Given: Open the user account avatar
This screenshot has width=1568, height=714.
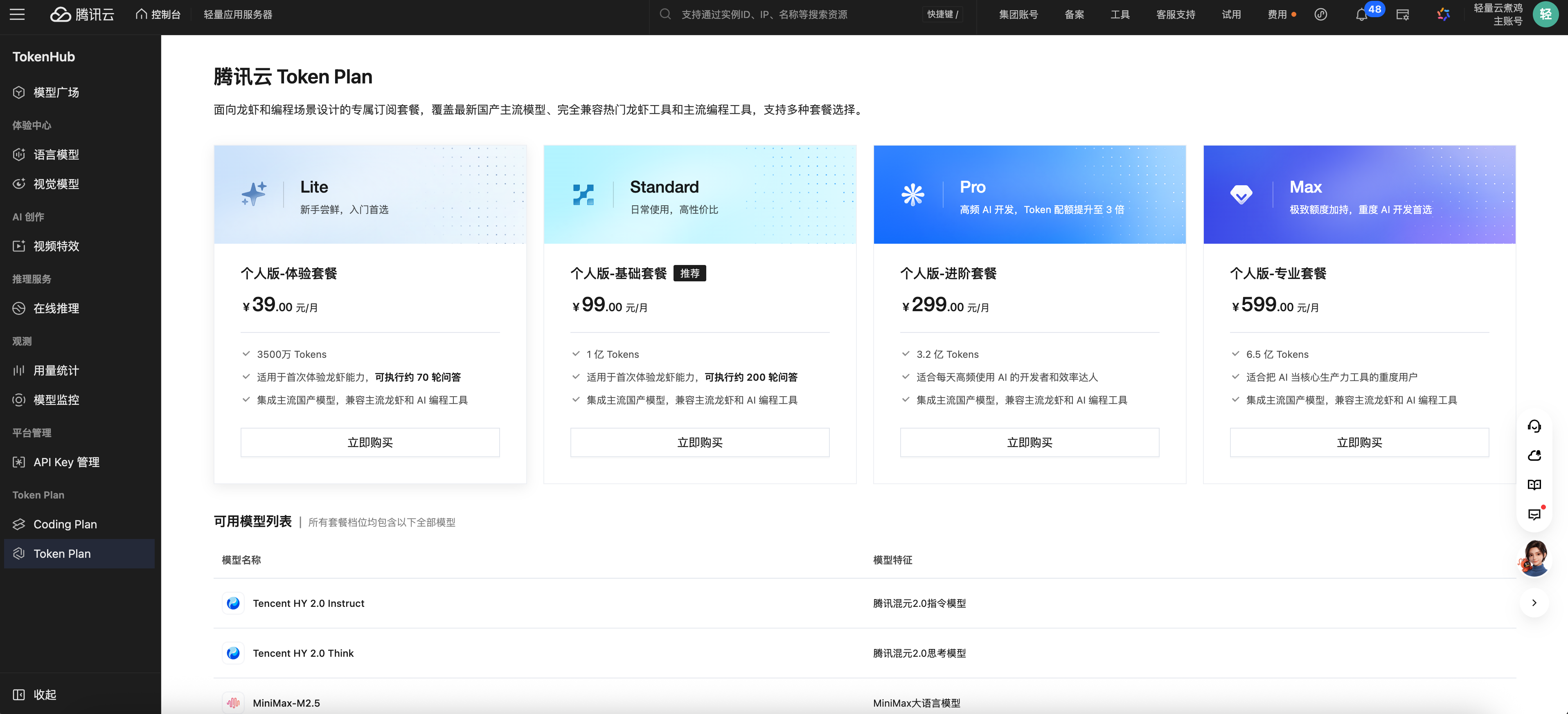Looking at the screenshot, I should point(1545,14).
